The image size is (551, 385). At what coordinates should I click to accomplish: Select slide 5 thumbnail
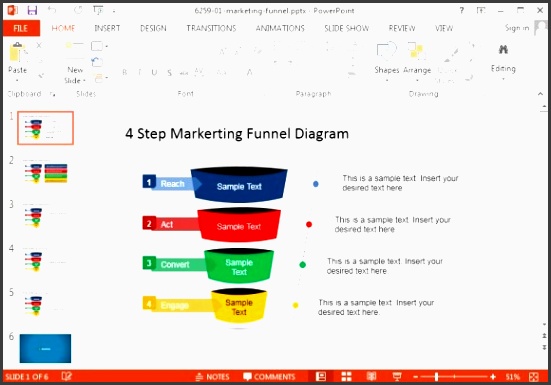[x=45, y=305]
